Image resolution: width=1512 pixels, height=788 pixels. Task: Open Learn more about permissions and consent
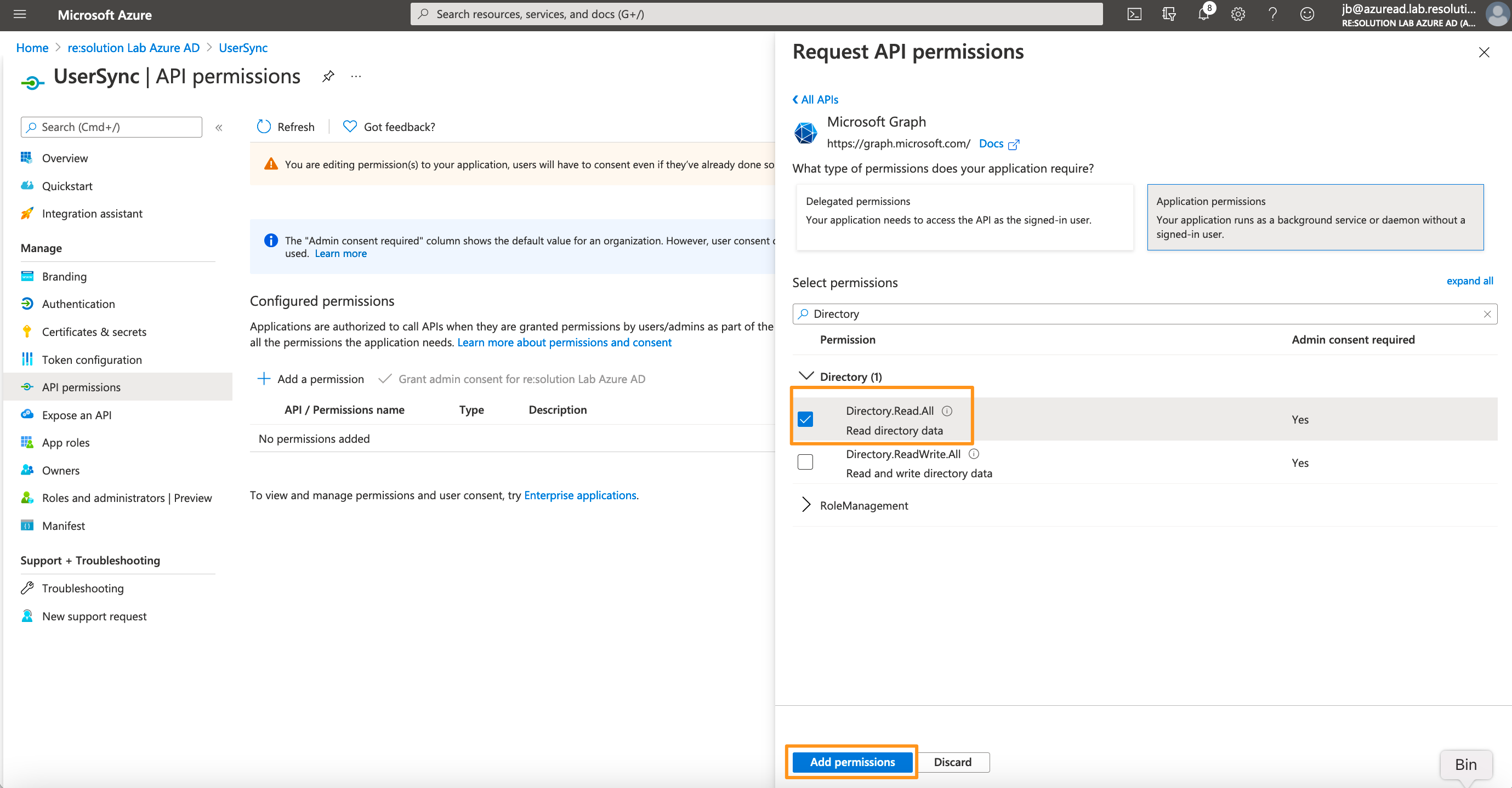pos(564,342)
